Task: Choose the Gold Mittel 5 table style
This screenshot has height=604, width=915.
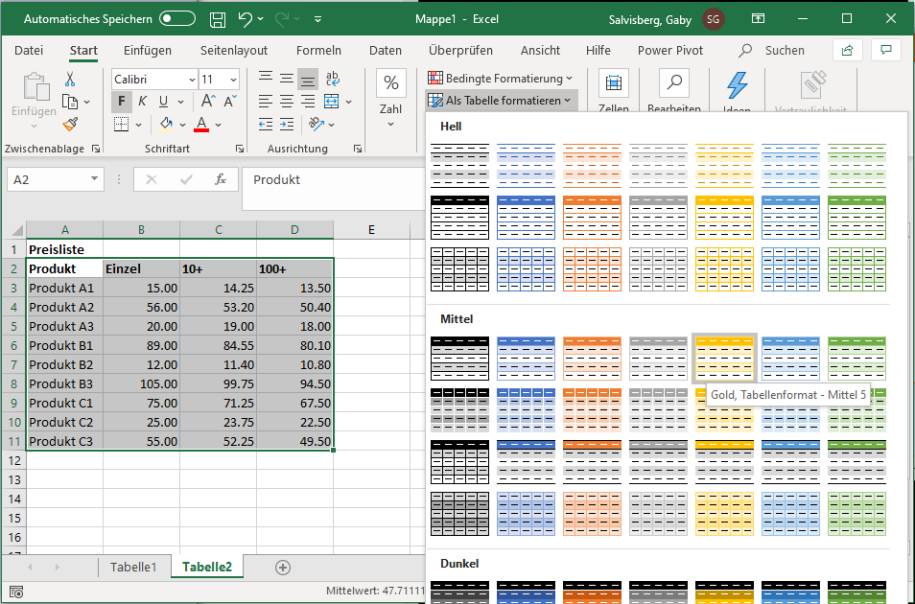Action: click(x=724, y=358)
